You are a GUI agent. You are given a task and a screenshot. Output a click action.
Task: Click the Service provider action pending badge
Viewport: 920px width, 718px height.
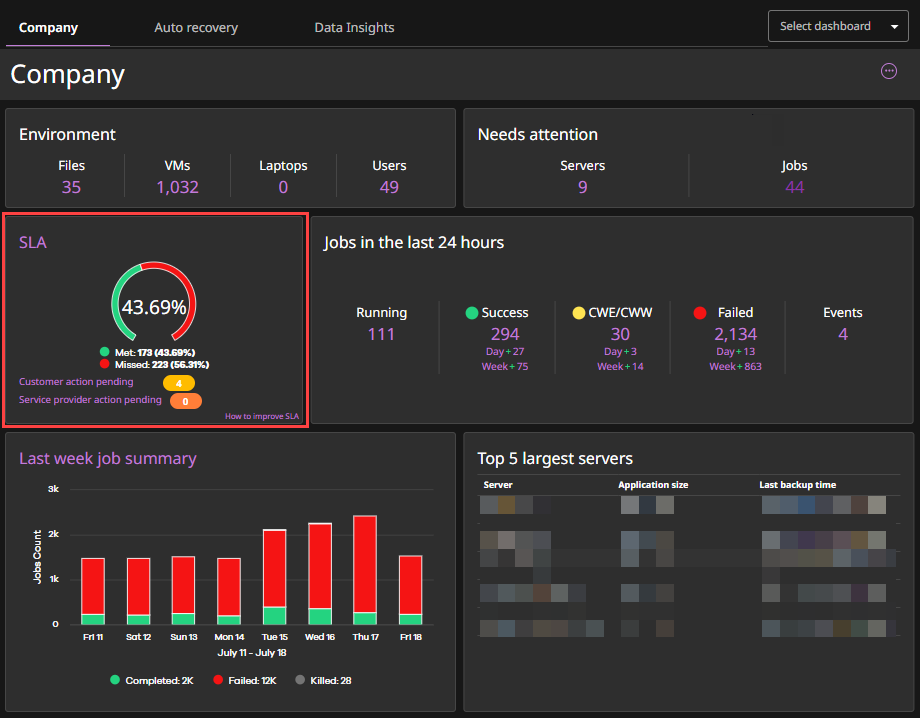pyautogui.click(x=184, y=401)
